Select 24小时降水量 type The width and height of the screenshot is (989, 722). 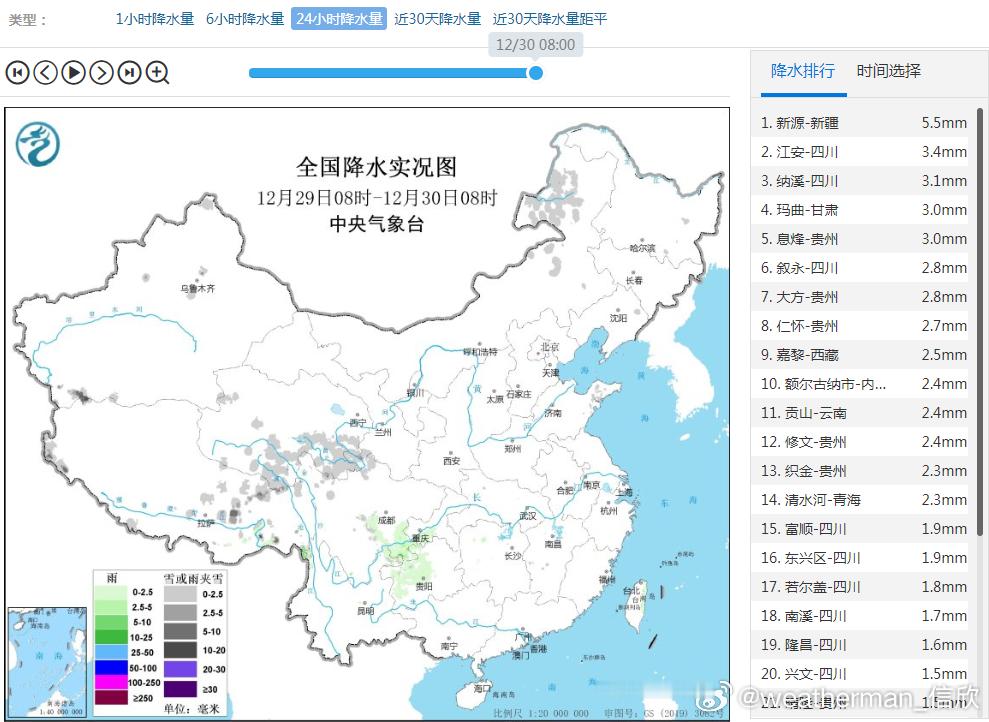[339, 19]
